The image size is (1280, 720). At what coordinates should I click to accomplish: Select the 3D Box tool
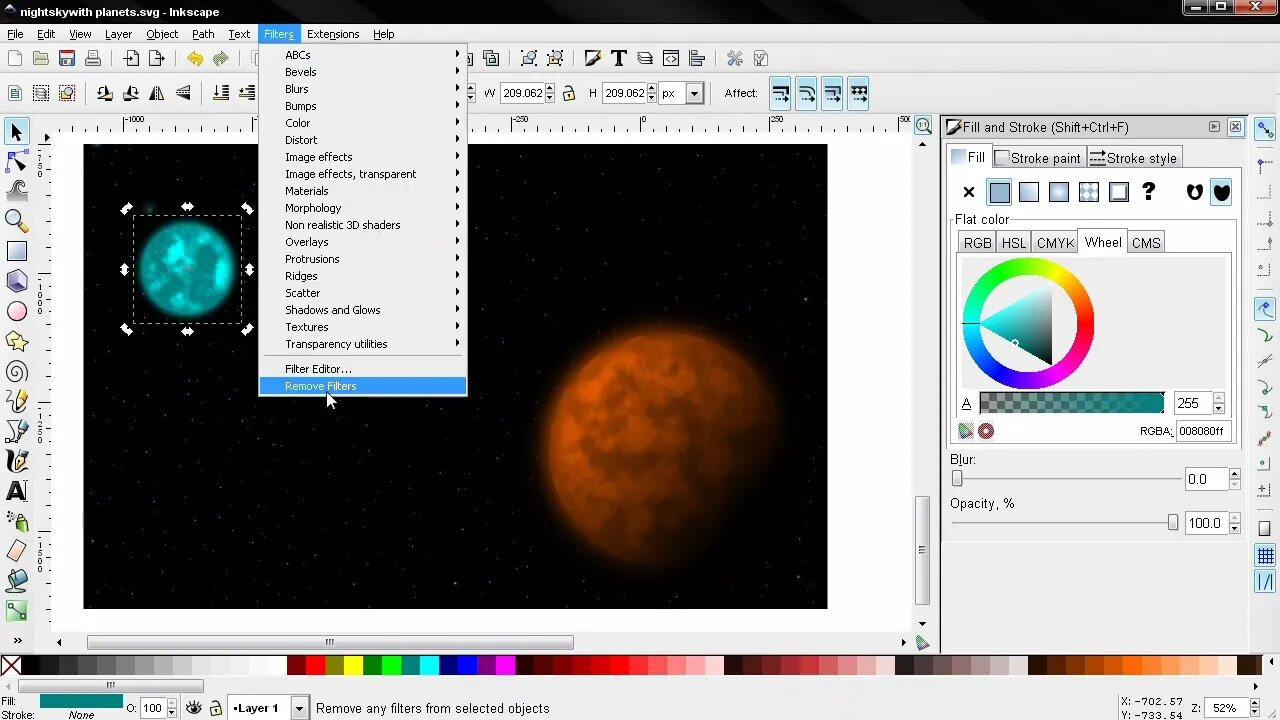pyautogui.click(x=16, y=281)
